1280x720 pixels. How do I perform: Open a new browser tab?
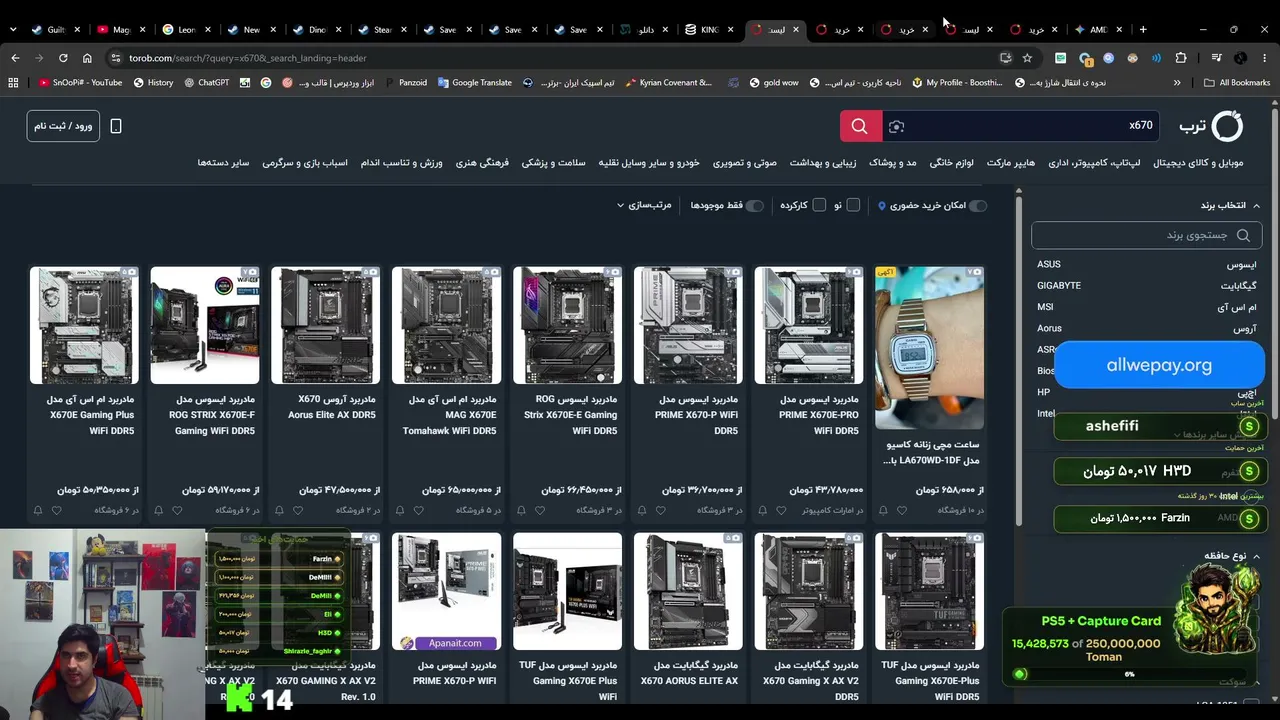pos(1143,29)
